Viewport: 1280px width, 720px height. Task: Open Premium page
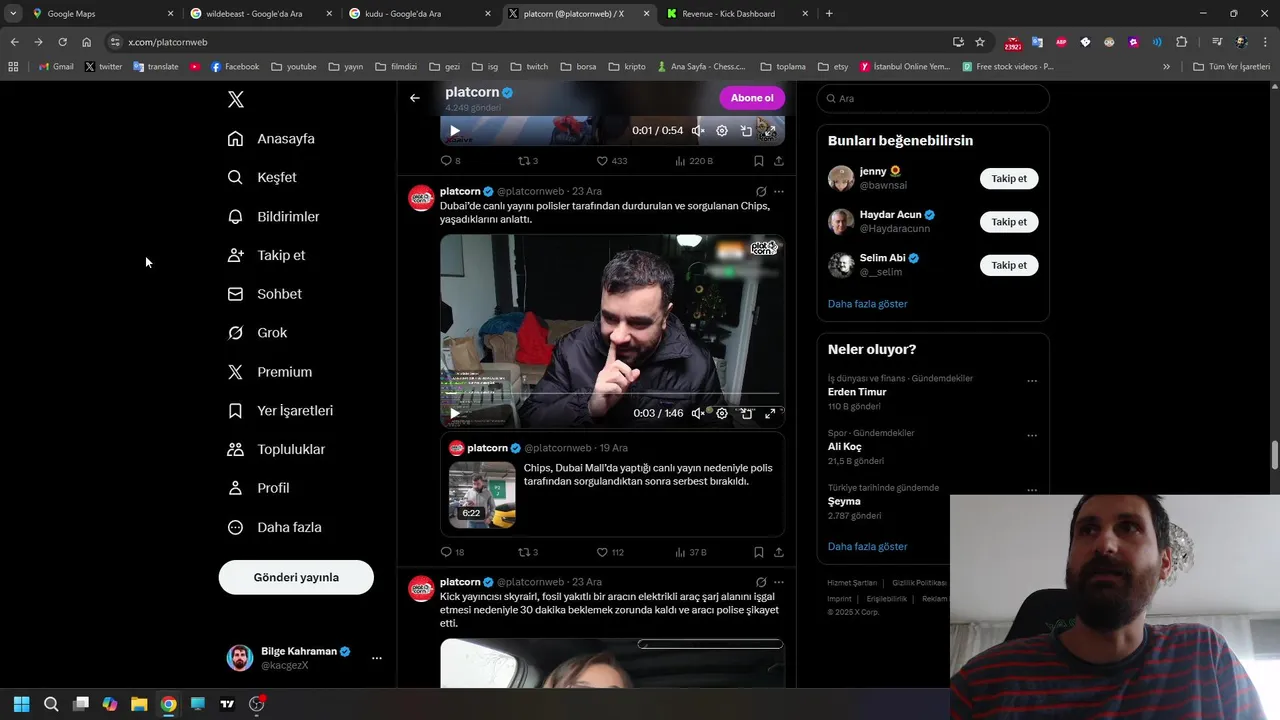pos(270,372)
